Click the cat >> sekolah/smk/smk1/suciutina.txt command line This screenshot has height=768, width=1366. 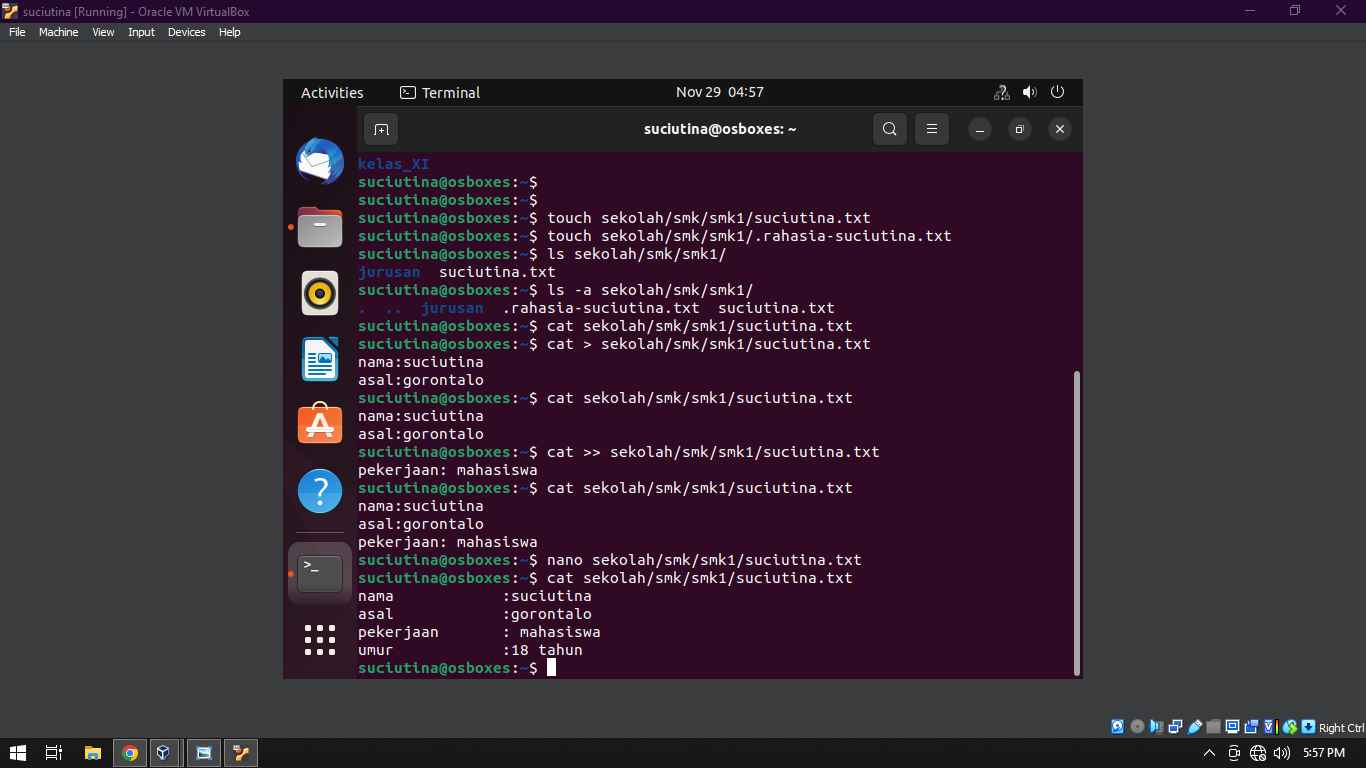point(713,452)
